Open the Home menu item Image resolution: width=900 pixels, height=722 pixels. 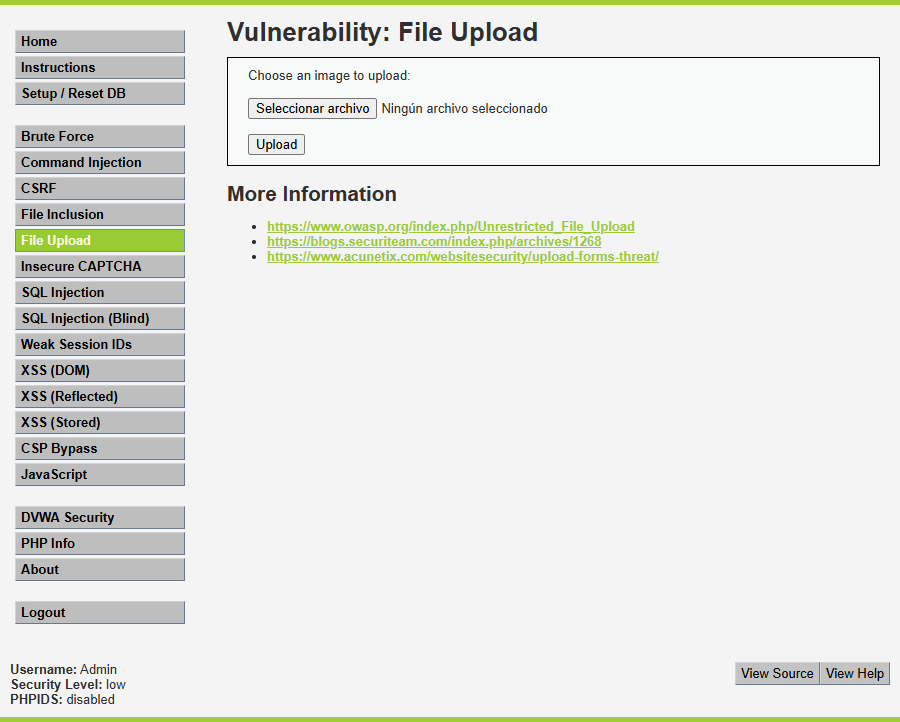click(100, 41)
